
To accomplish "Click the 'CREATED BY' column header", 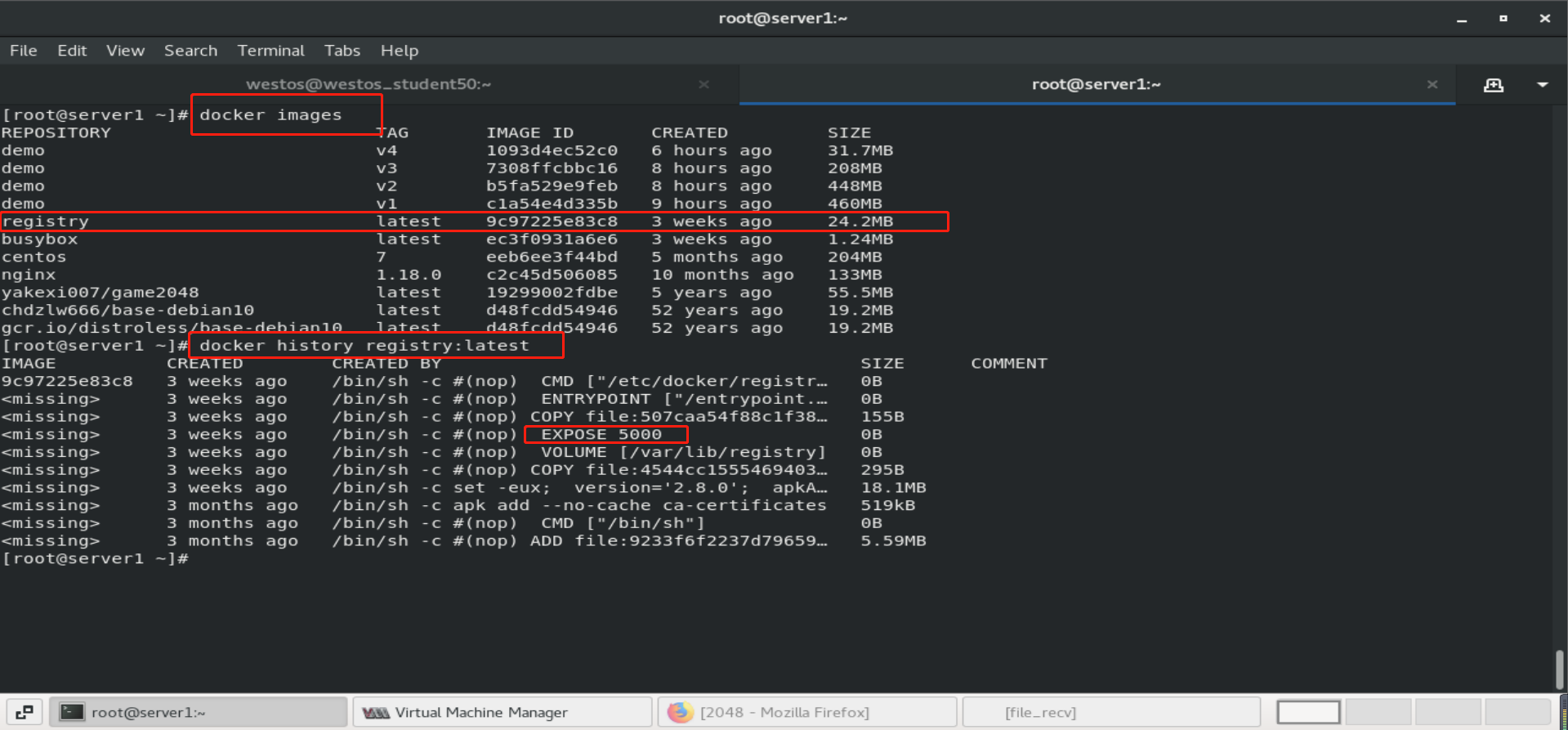I will [x=386, y=364].
